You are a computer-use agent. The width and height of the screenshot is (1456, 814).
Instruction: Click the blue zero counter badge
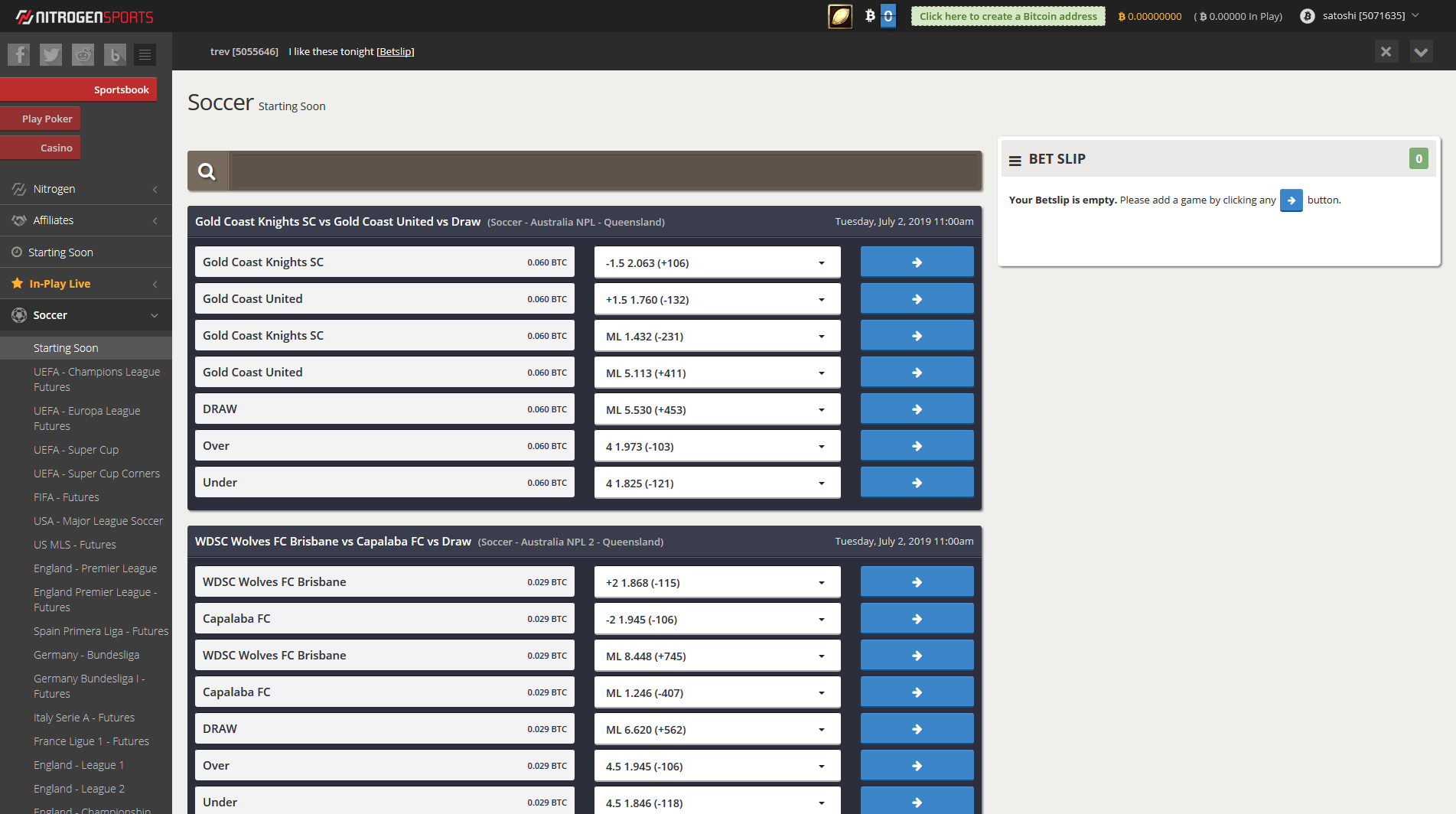point(888,16)
